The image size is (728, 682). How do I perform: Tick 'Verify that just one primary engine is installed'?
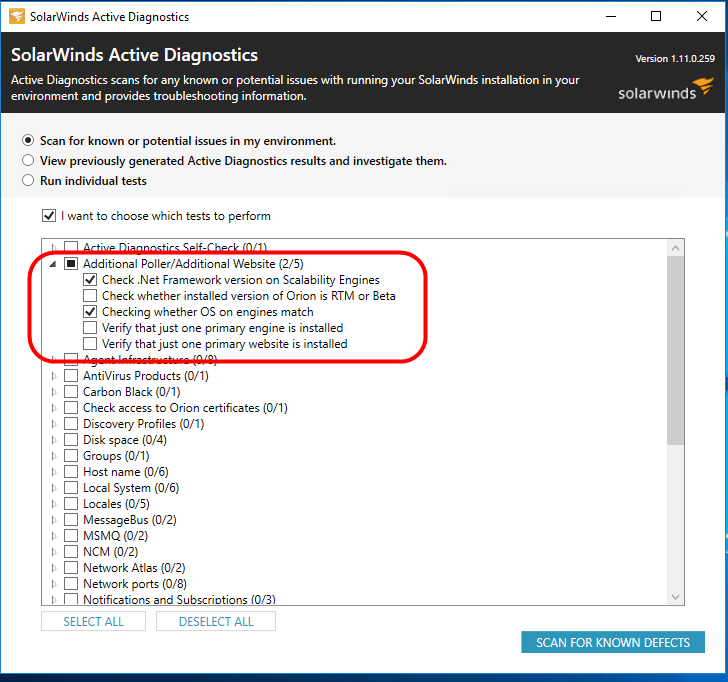point(90,328)
